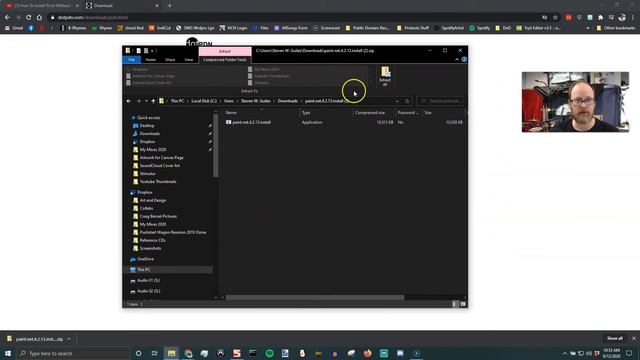This screenshot has height=360, width=640.
Task: Go back in File Explorer
Action: [129, 101]
